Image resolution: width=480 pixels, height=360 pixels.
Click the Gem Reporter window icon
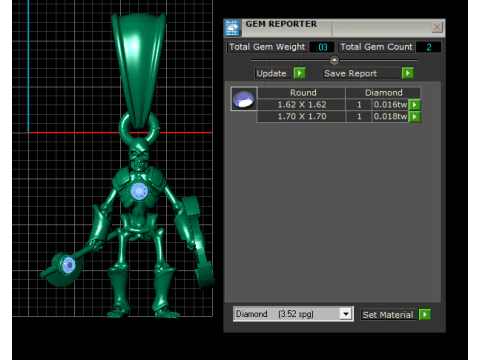point(232,28)
